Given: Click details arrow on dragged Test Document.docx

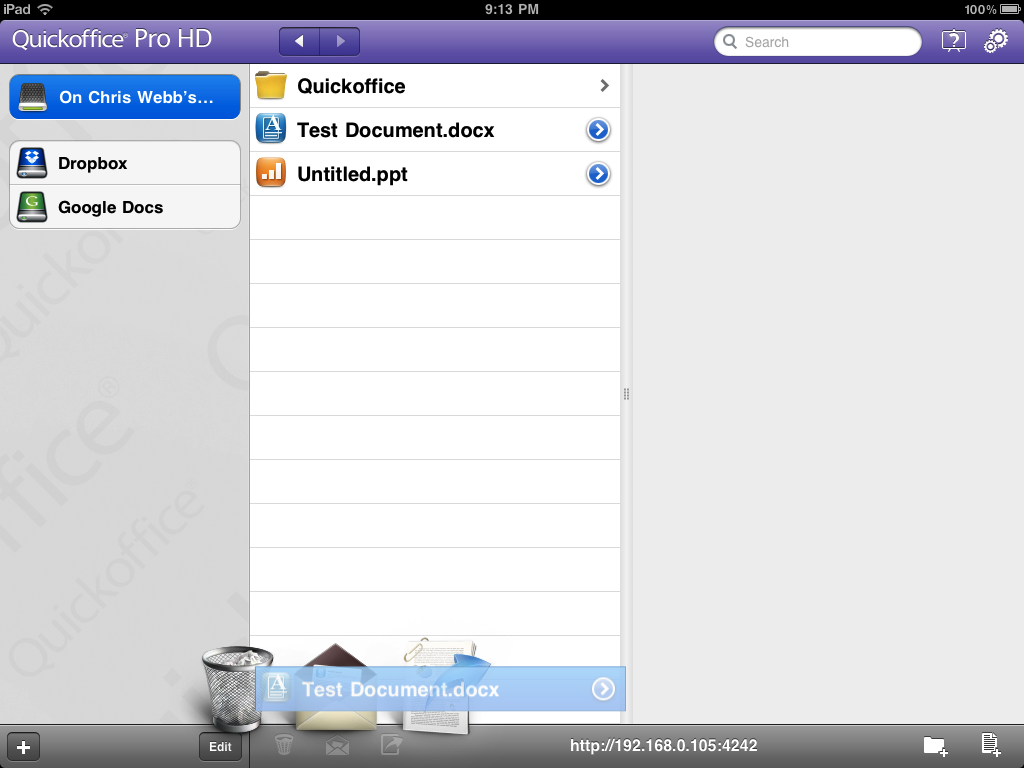Looking at the screenshot, I should click(x=603, y=689).
